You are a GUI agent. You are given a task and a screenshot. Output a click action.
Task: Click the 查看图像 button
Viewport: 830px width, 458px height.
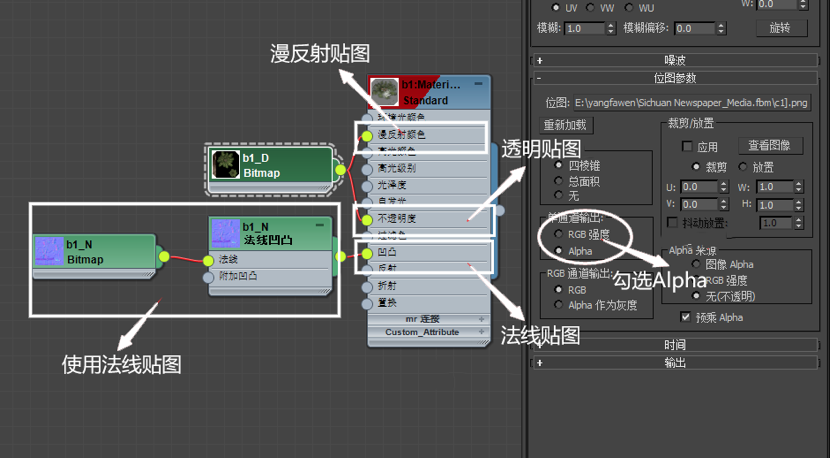click(x=769, y=146)
